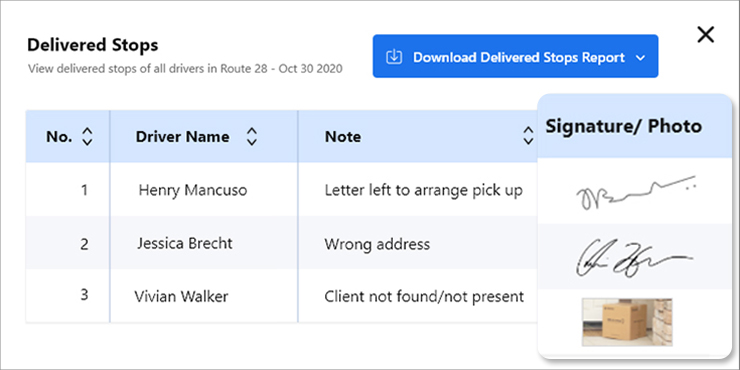Click the 'Wrong address' note

(377, 244)
